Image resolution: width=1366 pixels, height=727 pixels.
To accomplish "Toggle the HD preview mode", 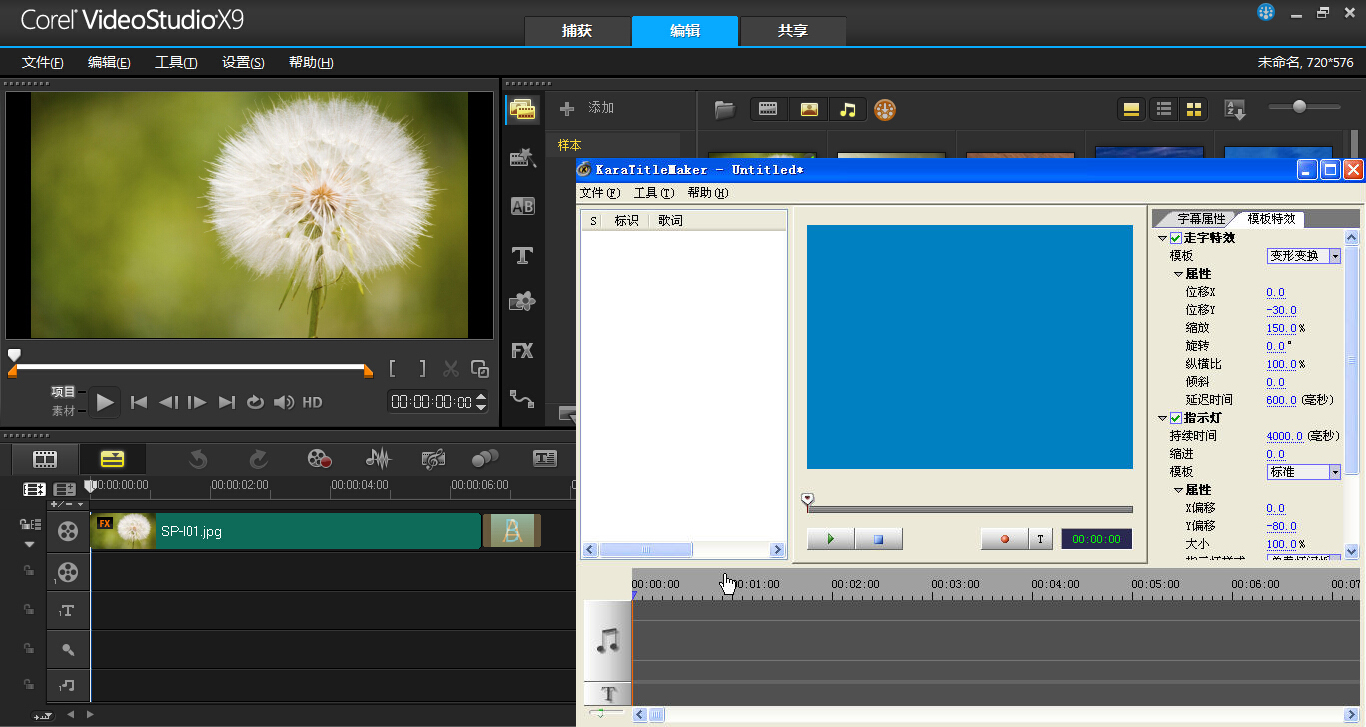I will click(x=312, y=402).
